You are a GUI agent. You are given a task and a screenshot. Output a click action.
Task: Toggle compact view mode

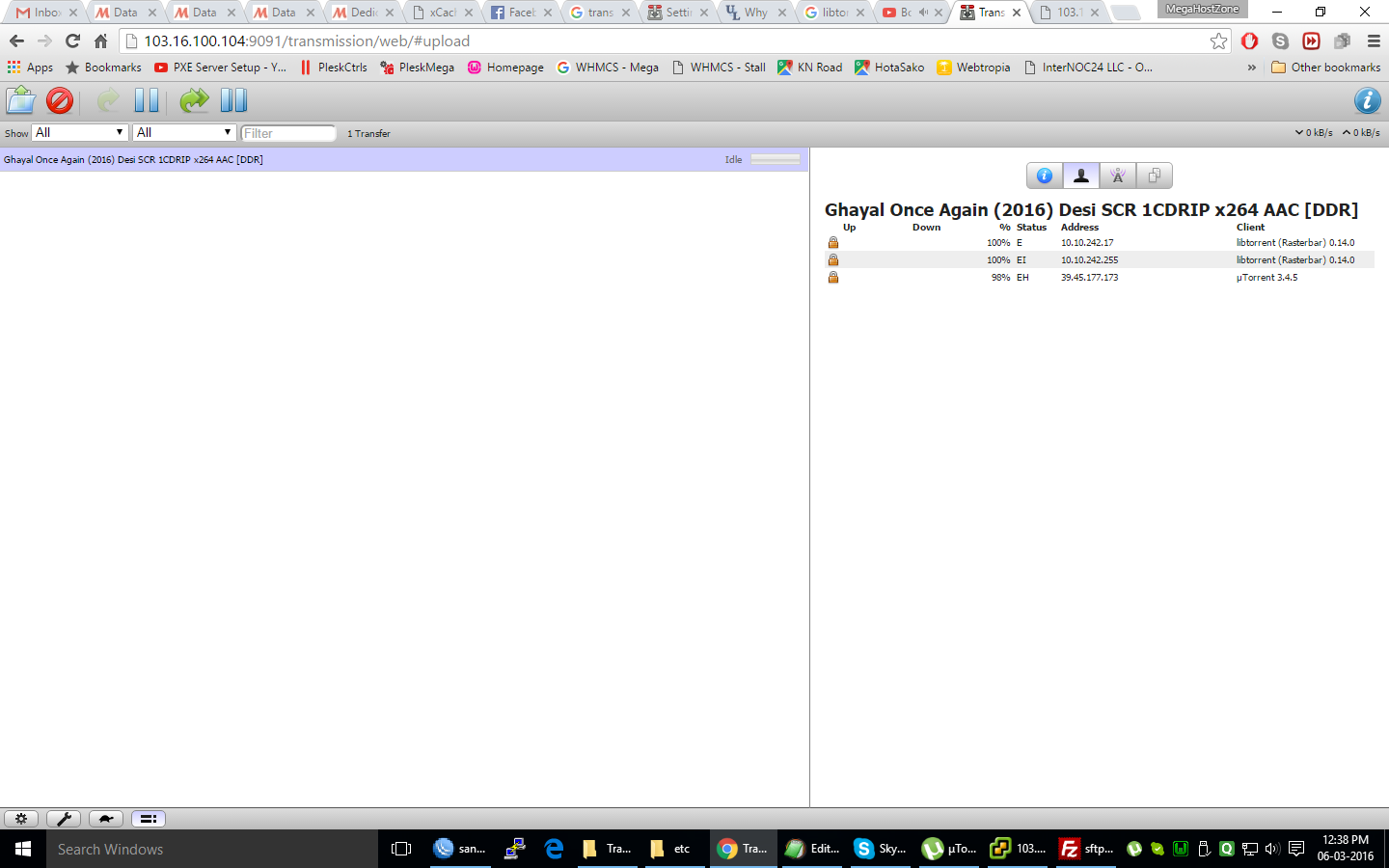coord(149,819)
